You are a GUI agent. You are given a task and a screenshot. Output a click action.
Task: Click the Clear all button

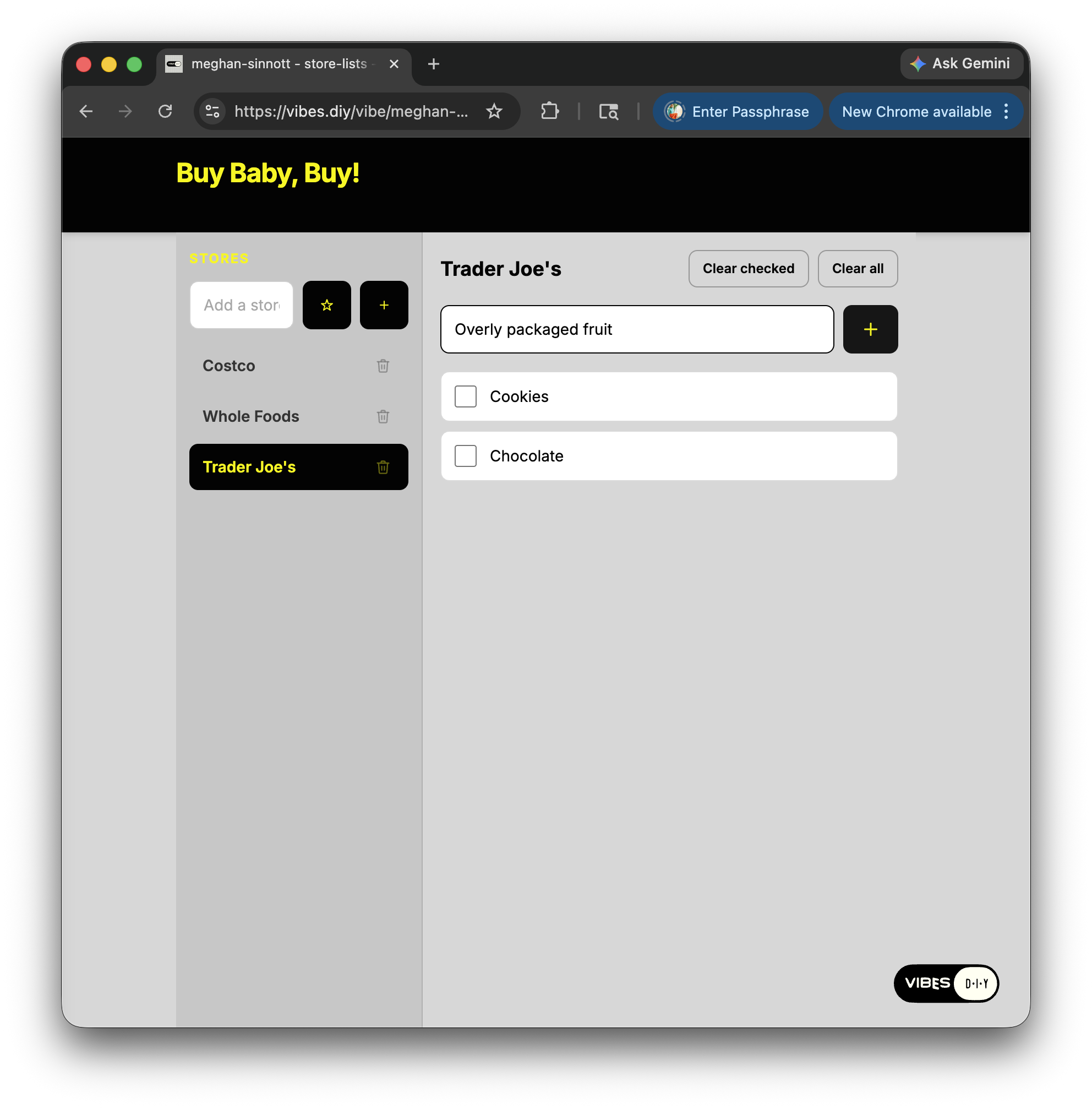[x=858, y=269]
